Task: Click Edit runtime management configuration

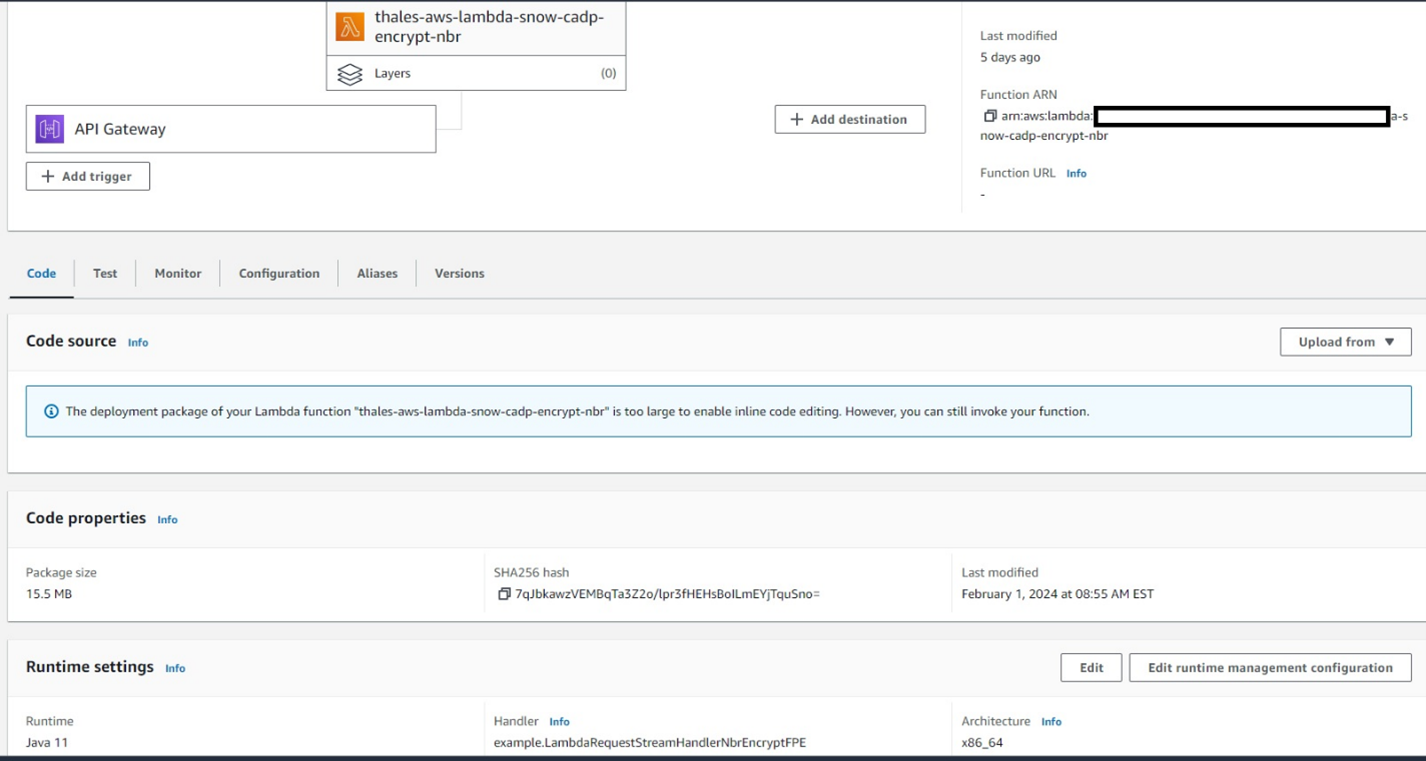Action: tap(1270, 668)
